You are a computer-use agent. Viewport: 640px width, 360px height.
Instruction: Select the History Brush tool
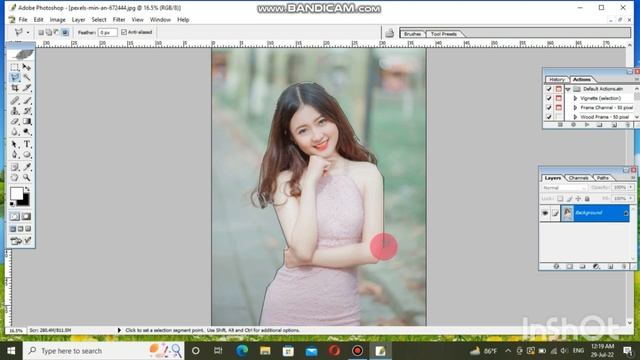tap(27, 111)
